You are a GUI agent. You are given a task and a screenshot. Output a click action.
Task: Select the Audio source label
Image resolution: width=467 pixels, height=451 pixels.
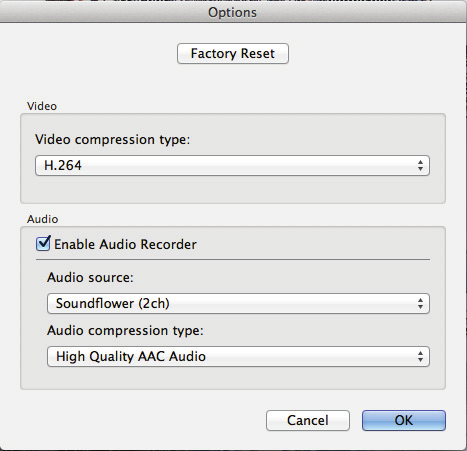pos(90,277)
